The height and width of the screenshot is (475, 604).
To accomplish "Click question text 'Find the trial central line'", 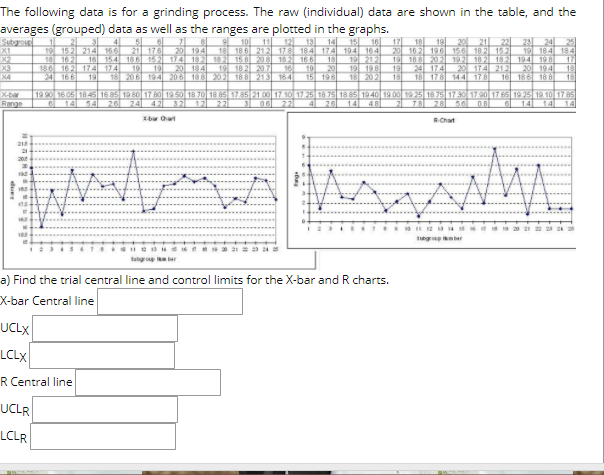I will pos(83,280).
